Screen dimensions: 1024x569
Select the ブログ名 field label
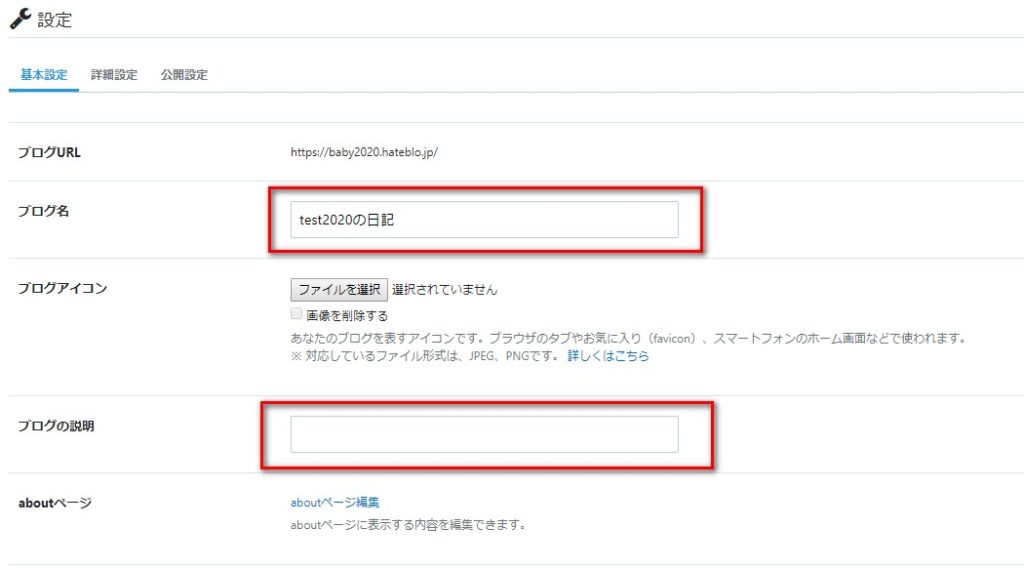tap(43, 211)
